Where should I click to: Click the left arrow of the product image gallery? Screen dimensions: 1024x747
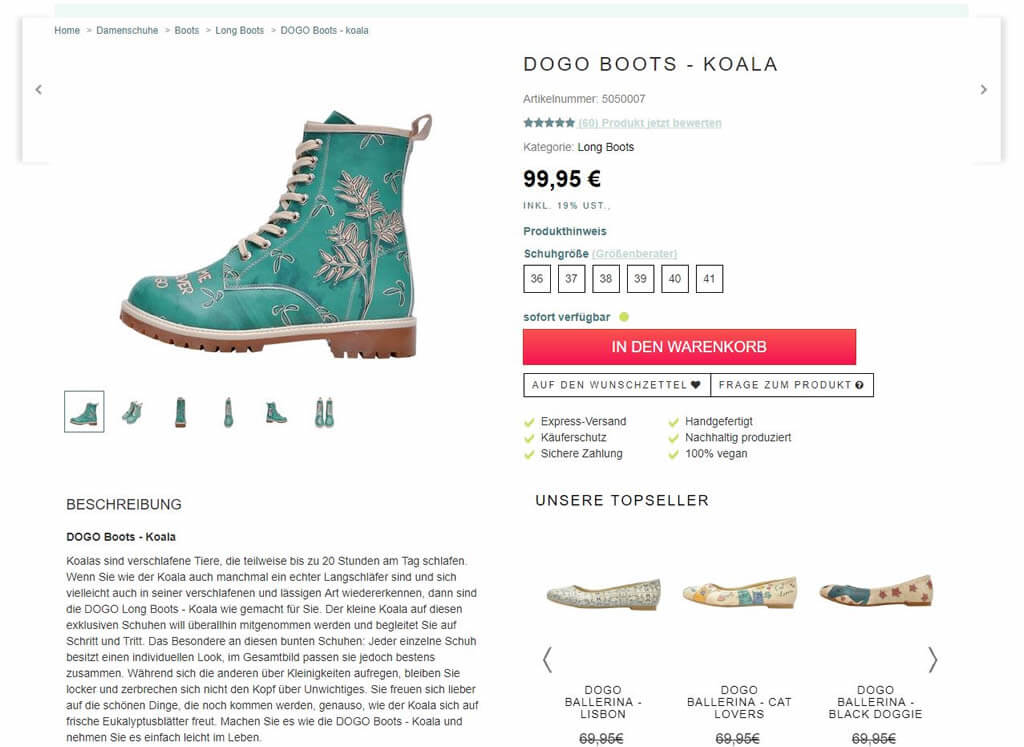[38, 89]
